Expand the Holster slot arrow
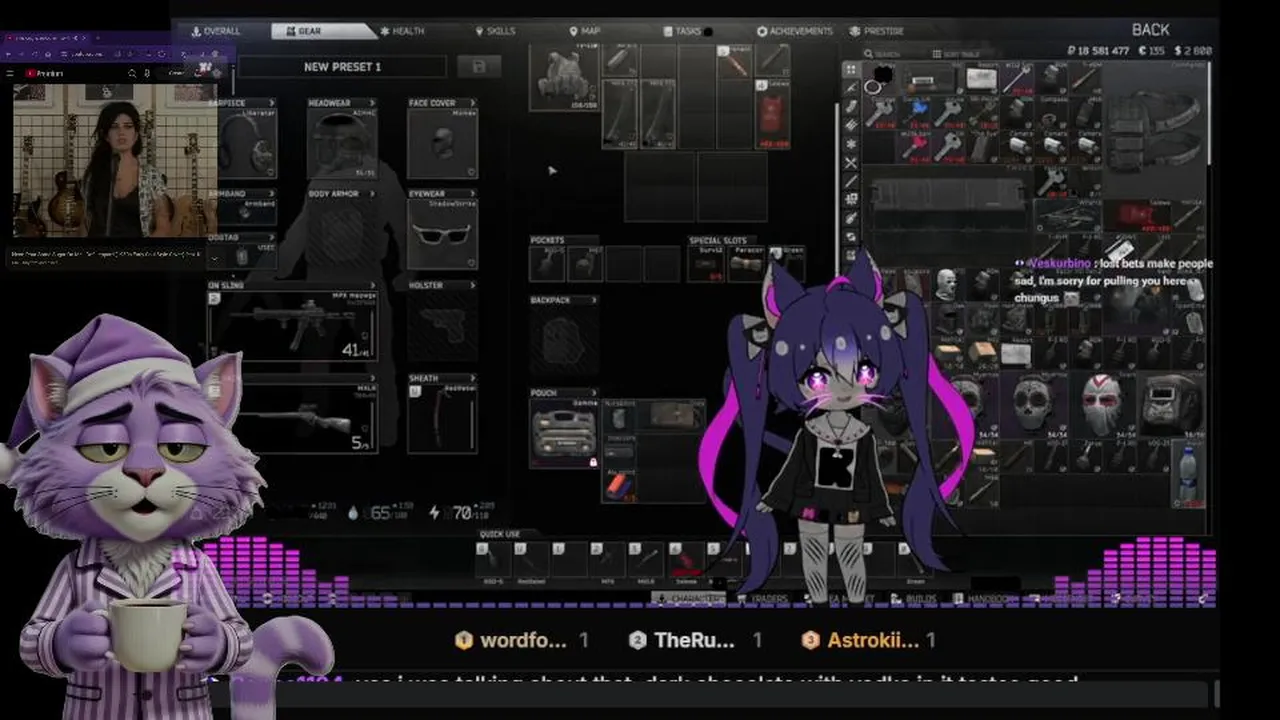The height and width of the screenshot is (720, 1280). pos(472,285)
